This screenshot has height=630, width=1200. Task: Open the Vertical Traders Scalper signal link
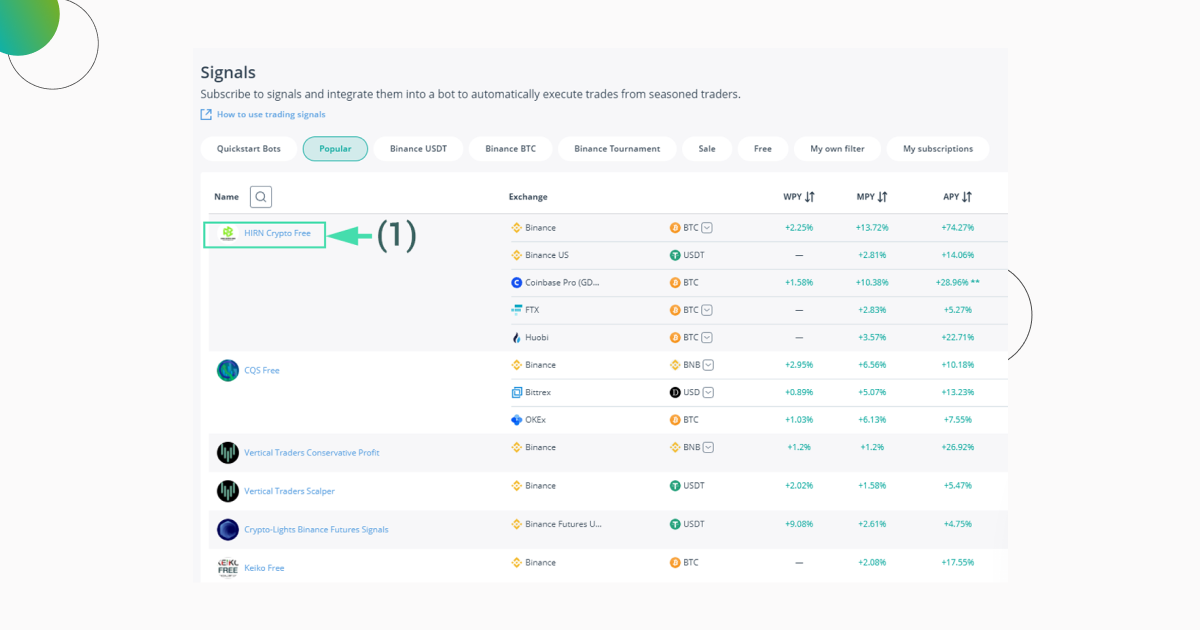pos(289,491)
